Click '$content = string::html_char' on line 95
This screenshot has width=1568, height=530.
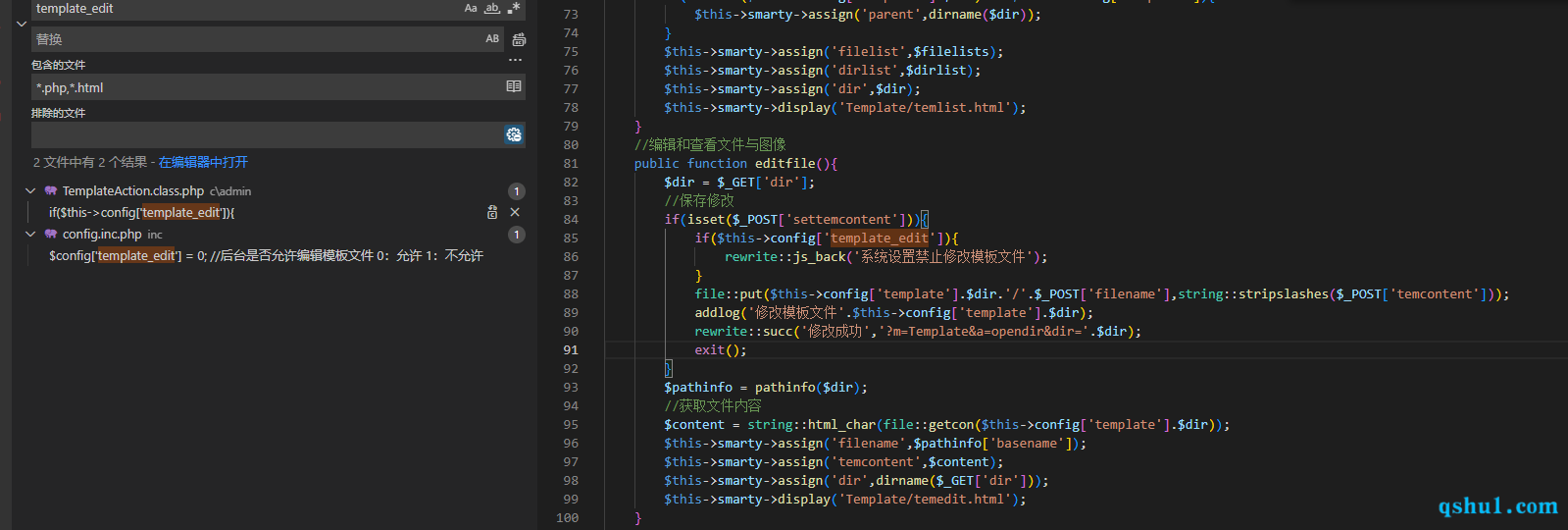click(770, 425)
